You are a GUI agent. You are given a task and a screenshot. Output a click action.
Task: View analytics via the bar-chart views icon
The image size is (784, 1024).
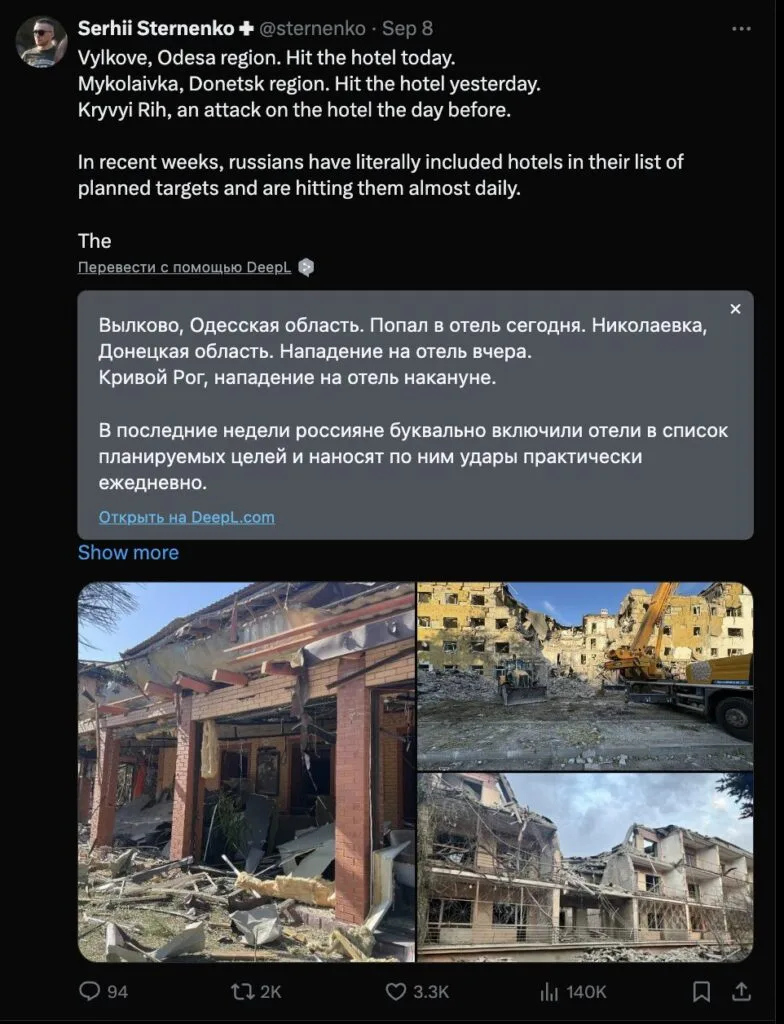(x=549, y=991)
